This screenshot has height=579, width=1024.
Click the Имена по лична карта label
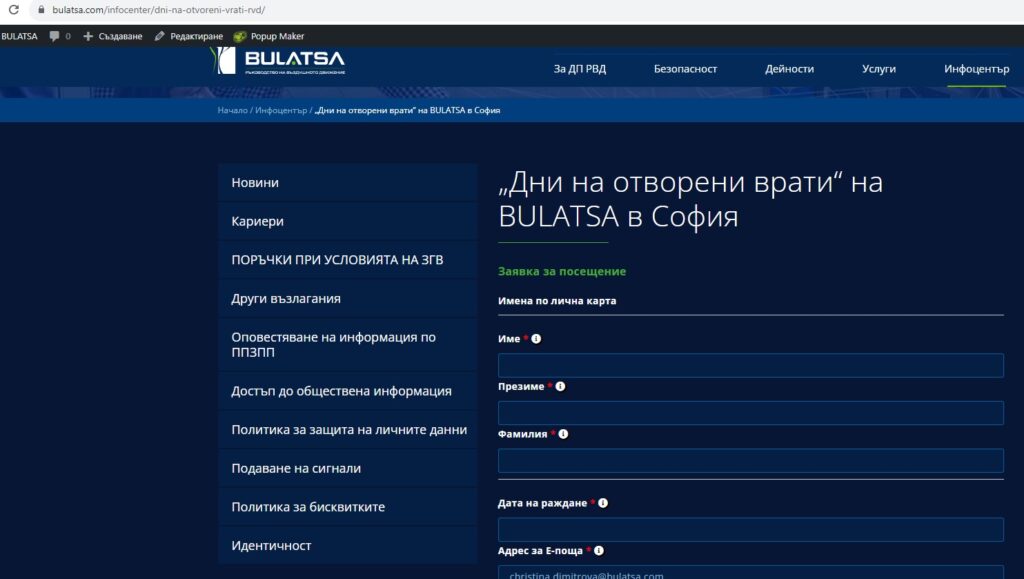(557, 301)
